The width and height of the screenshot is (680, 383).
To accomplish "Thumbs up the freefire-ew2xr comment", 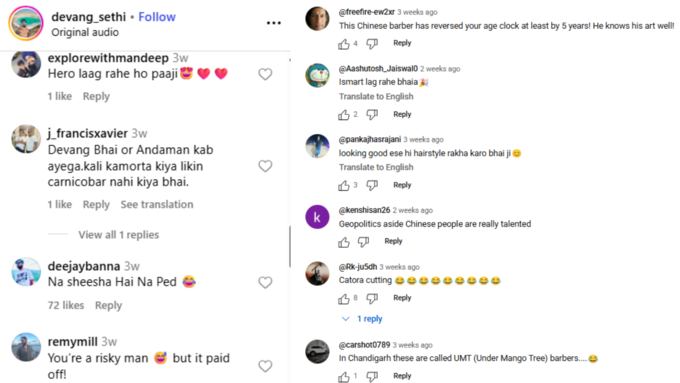I will 344,43.
